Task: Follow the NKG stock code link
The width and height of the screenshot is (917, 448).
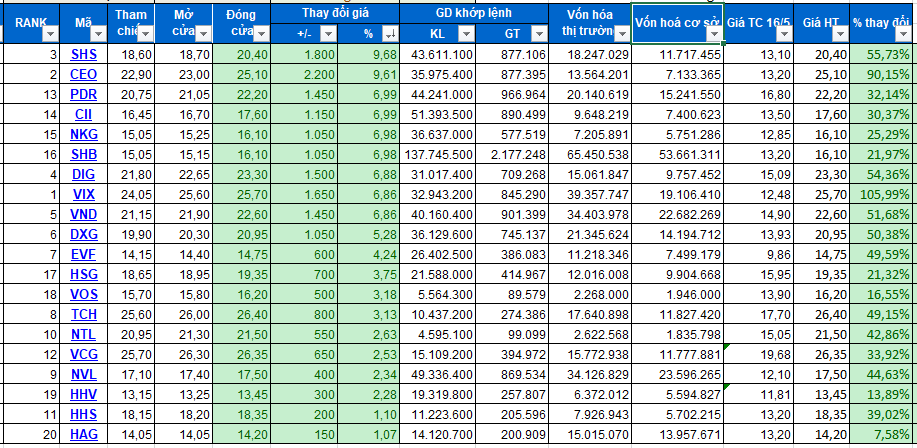Action: (x=84, y=134)
